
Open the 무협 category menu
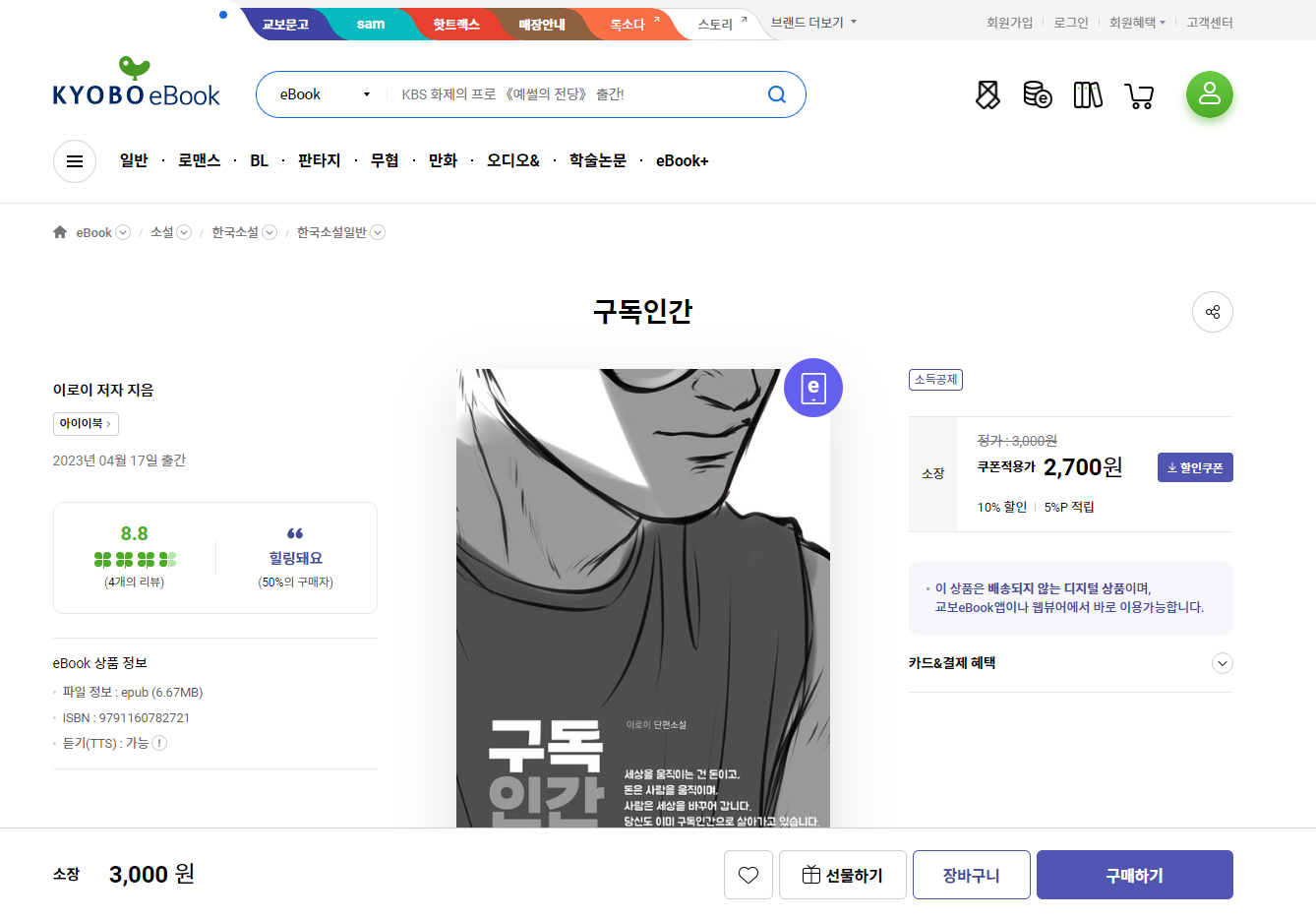(x=385, y=160)
